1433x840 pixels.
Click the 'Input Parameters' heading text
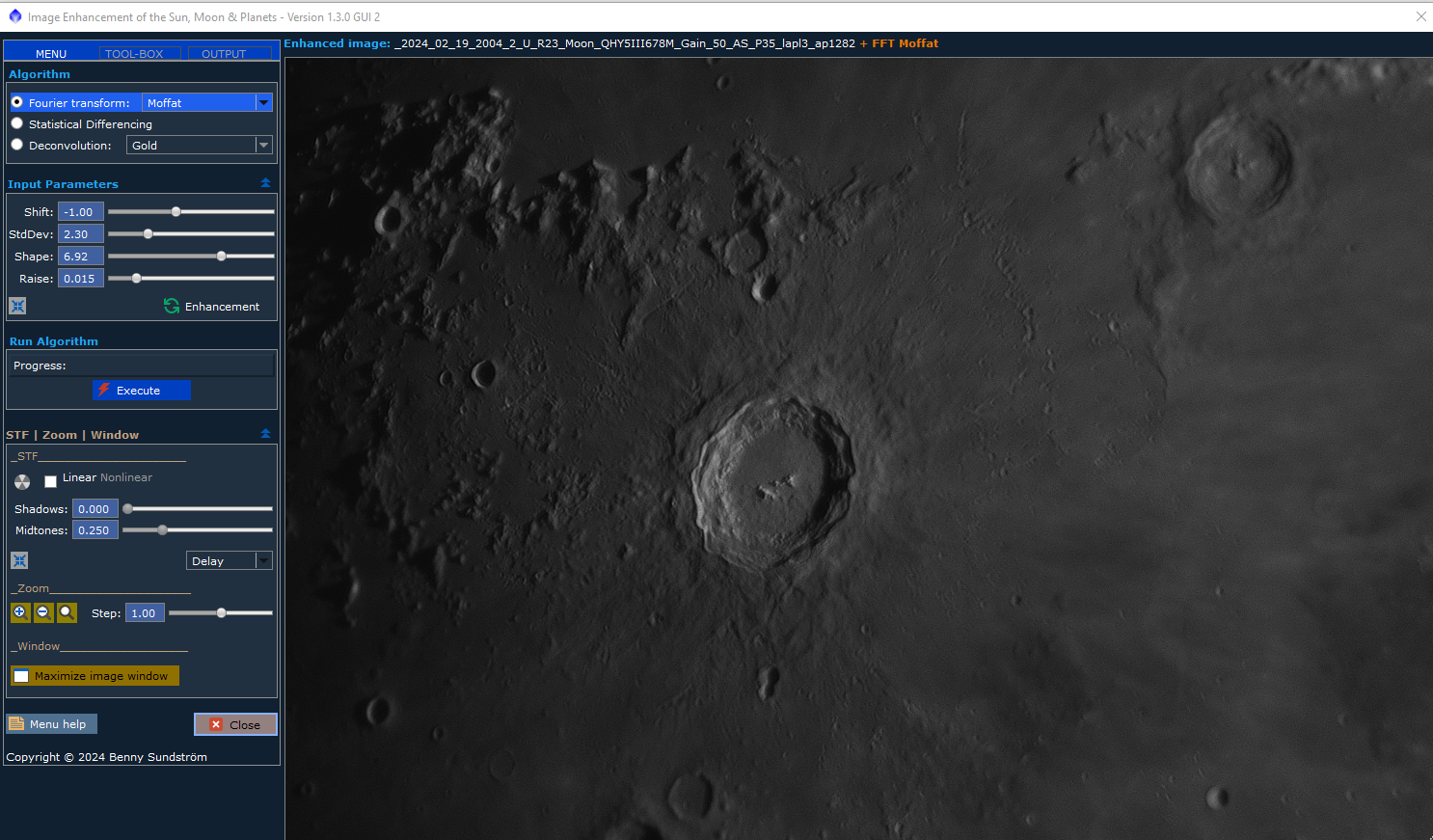(63, 184)
